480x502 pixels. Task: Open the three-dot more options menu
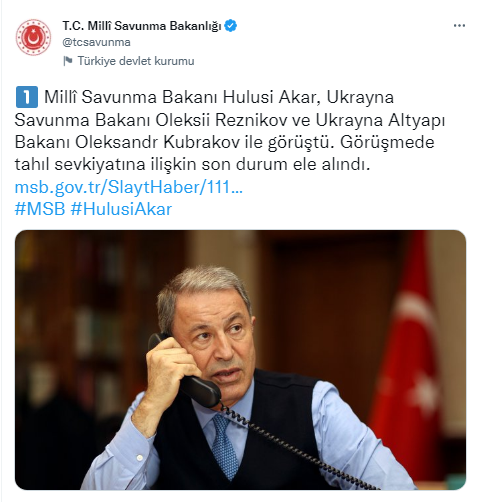pos(459,26)
